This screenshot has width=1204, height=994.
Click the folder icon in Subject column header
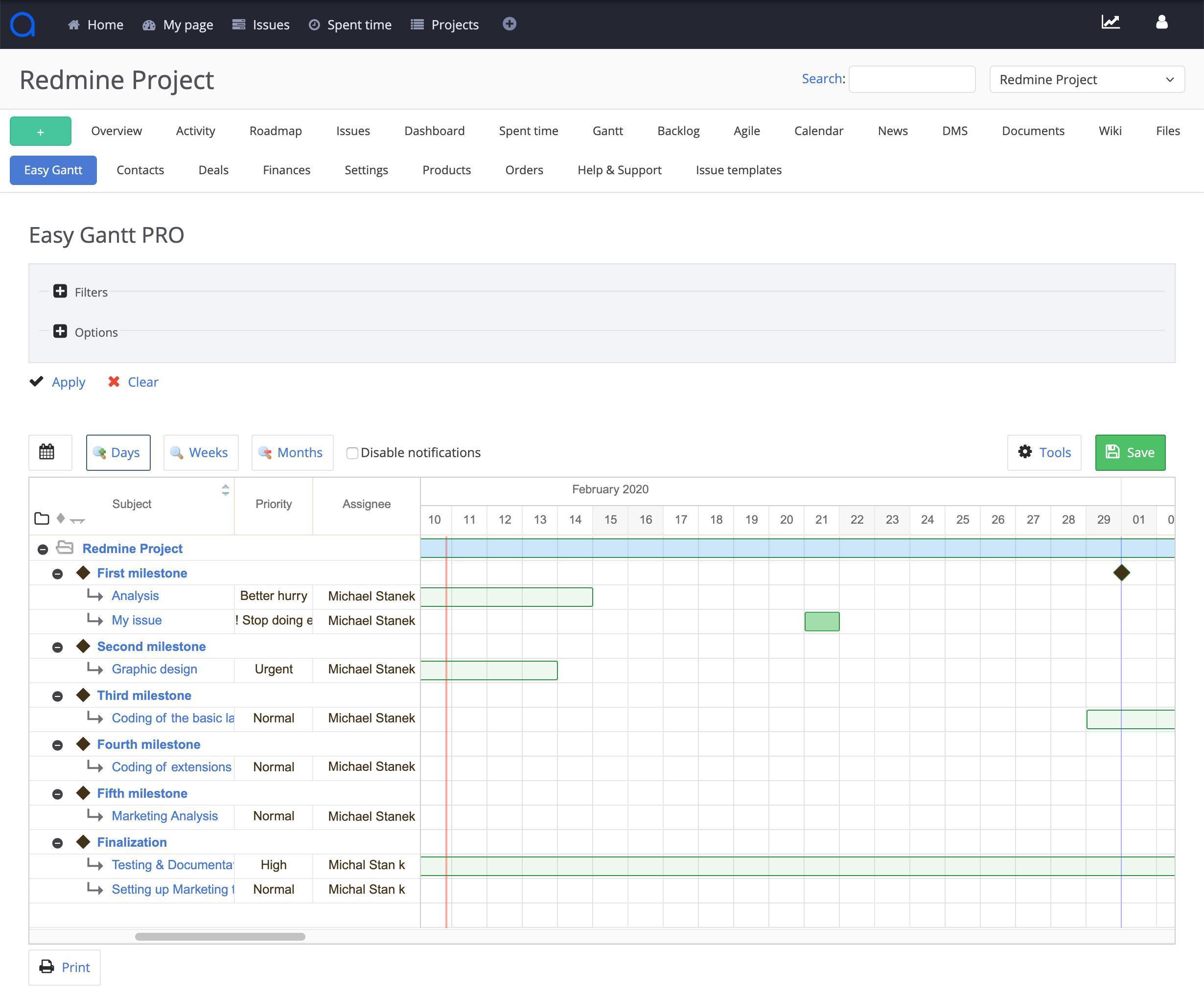pos(42,519)
